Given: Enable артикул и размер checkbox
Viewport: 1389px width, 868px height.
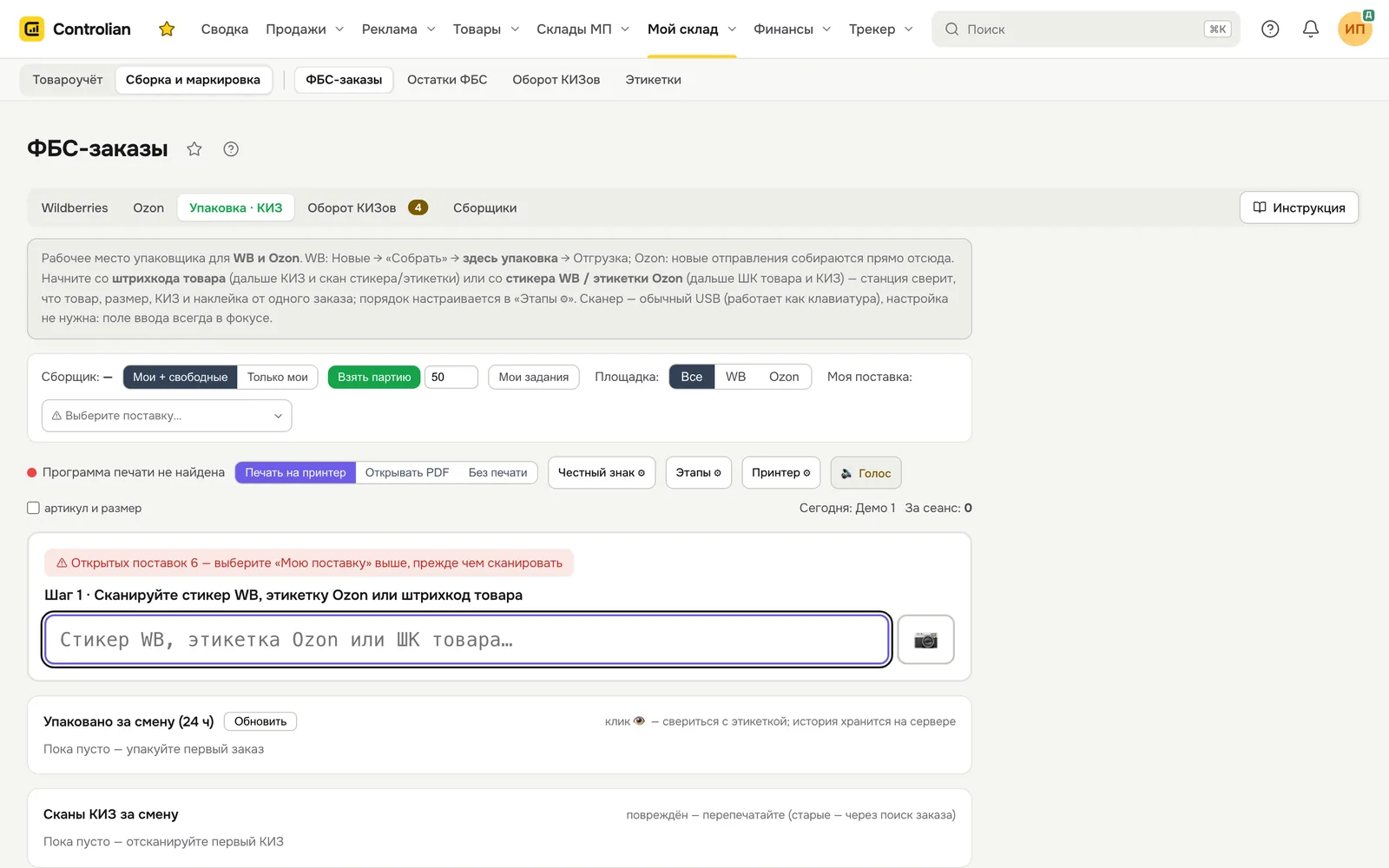Looking at the screenshot, I should pyautogui.click(x=34, y=509).
